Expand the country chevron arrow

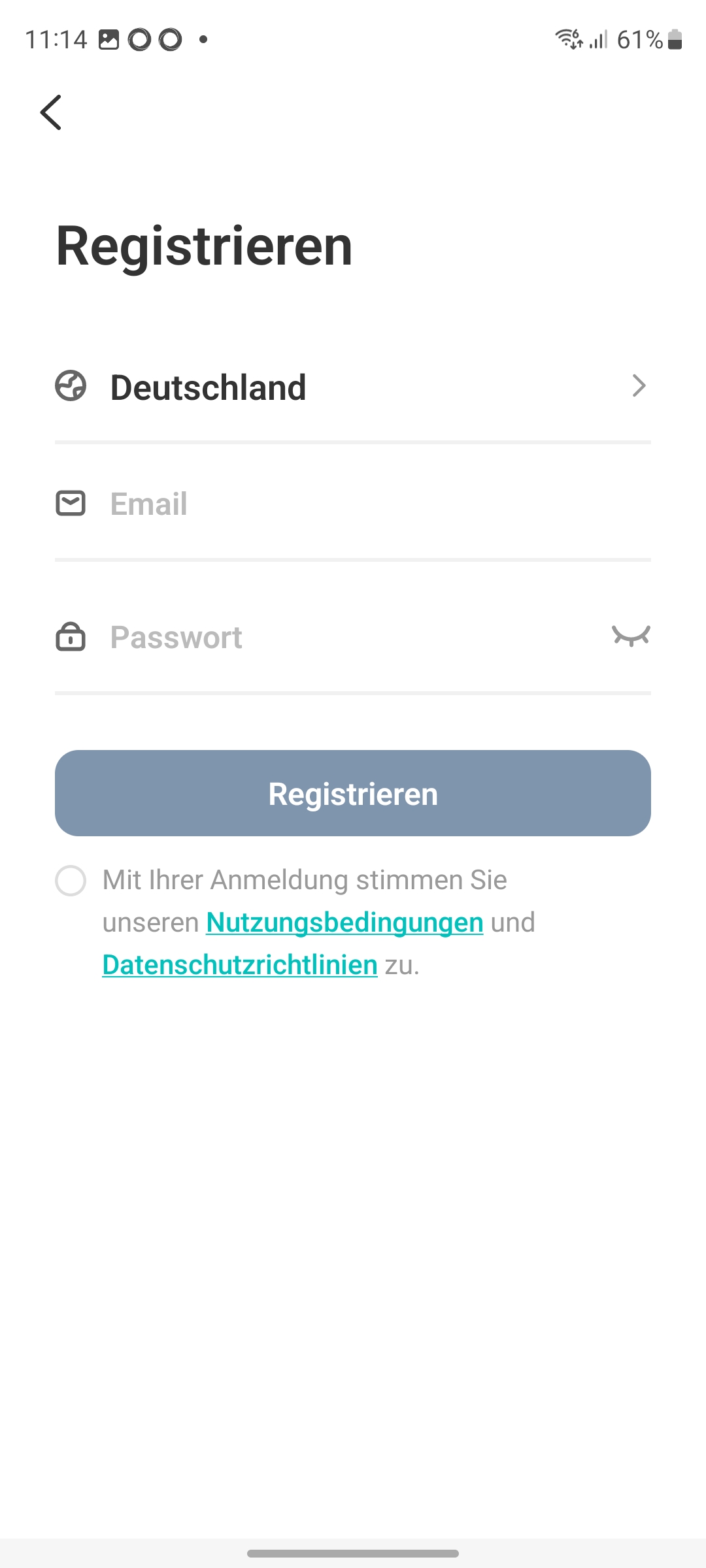(639, 385)
